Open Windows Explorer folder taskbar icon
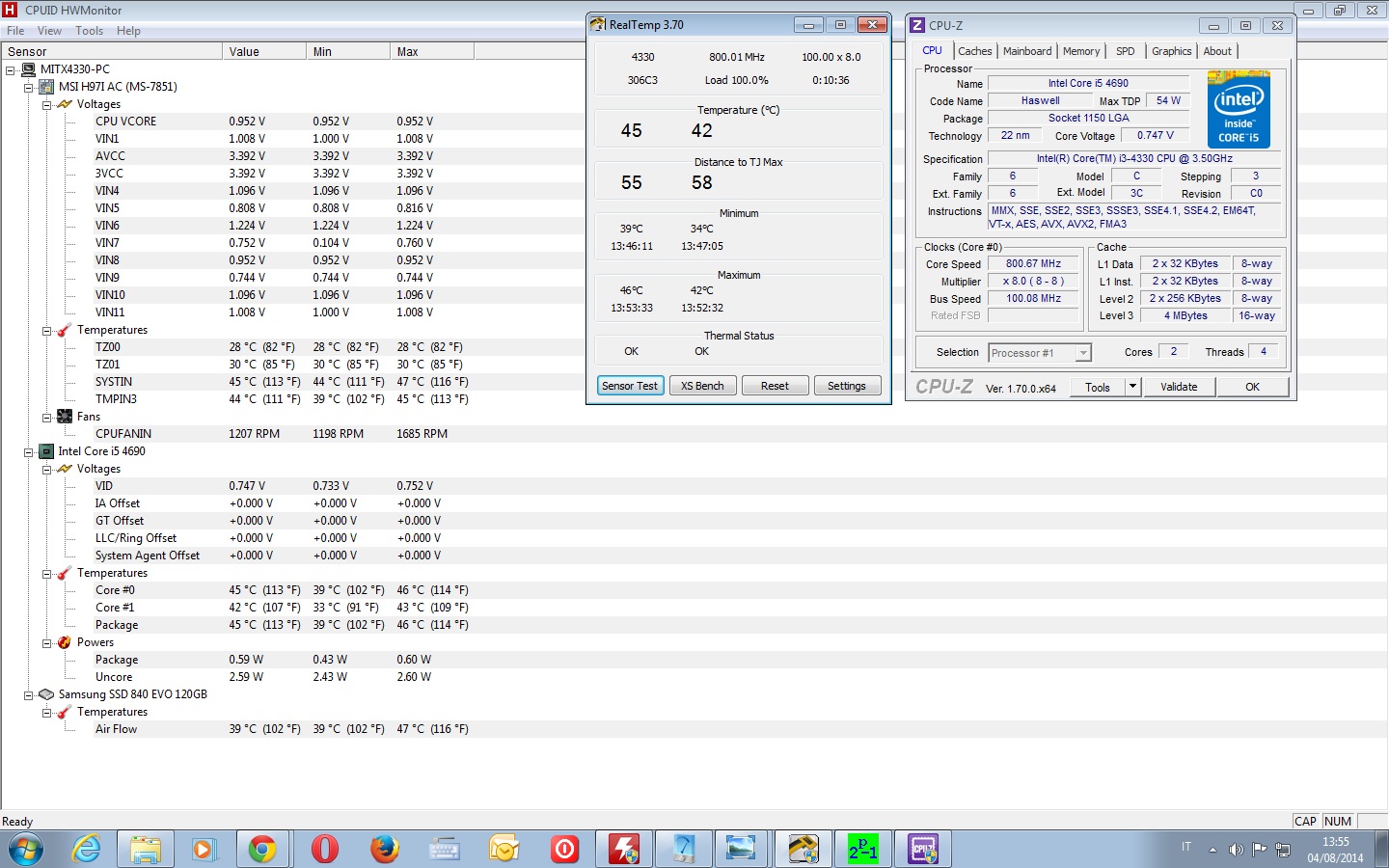 (x=146, y=849)
